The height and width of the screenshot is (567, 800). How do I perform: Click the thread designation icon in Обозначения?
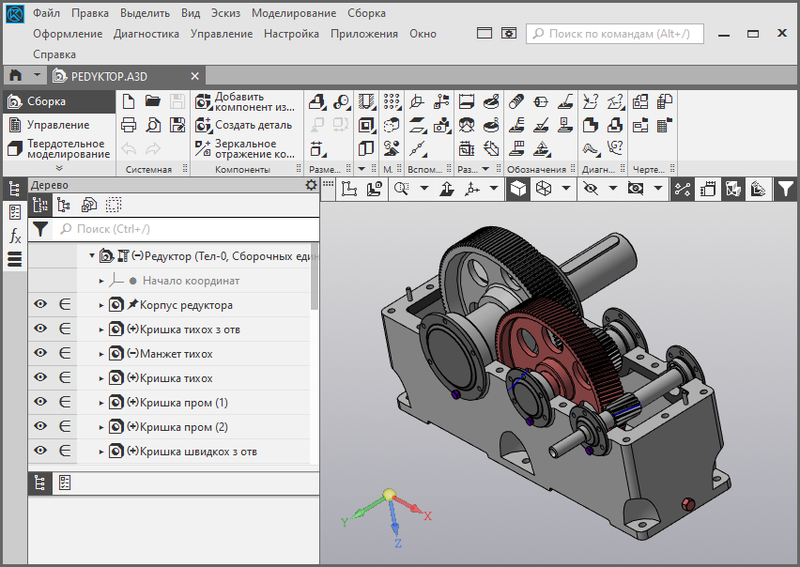516,102
